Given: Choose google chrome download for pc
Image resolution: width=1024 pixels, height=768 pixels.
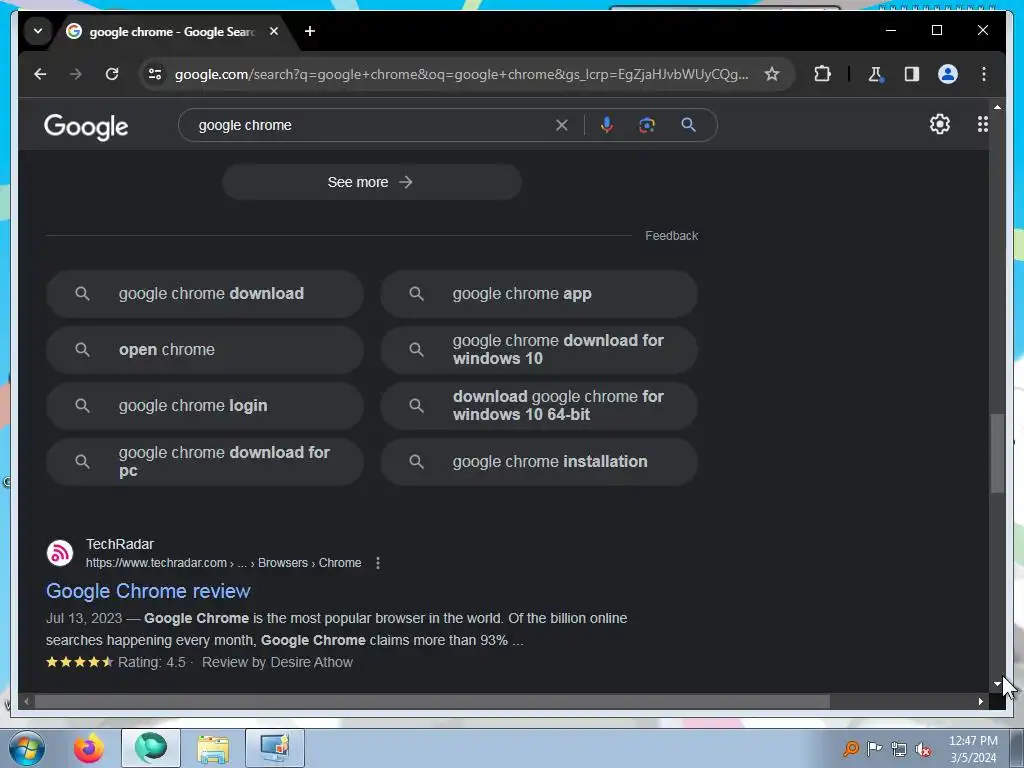Looking at the screenshot, I should pyautogui.click(x=204, y=462).
